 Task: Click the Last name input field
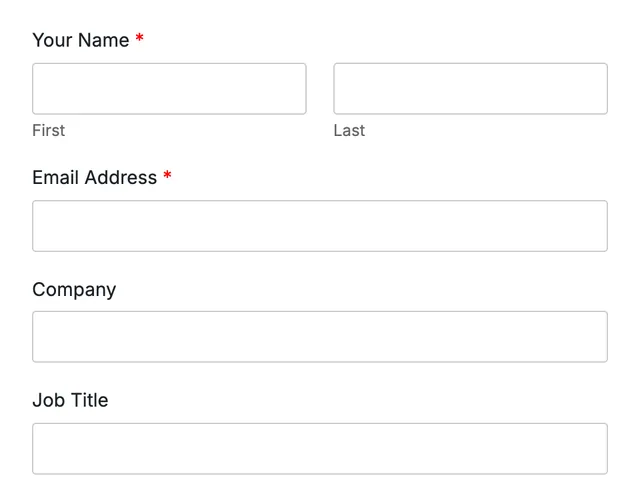click(471, 89)
